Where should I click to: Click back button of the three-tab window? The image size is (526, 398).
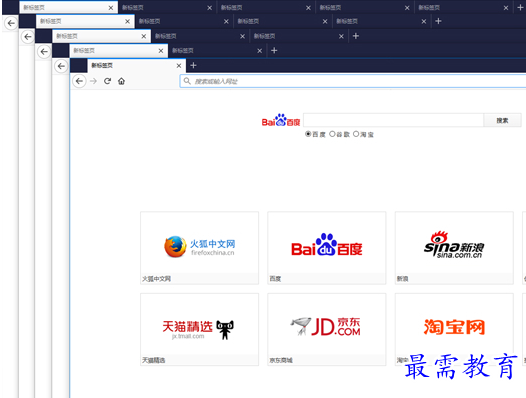[44, 52]
